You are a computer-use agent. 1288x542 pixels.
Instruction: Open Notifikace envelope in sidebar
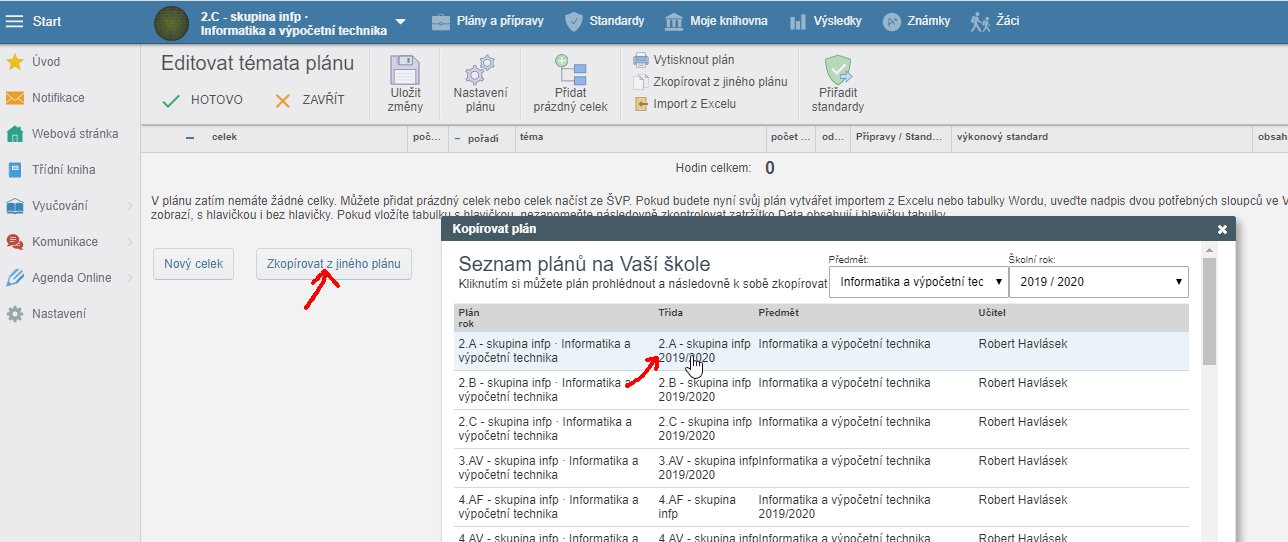tap(15, 98)
